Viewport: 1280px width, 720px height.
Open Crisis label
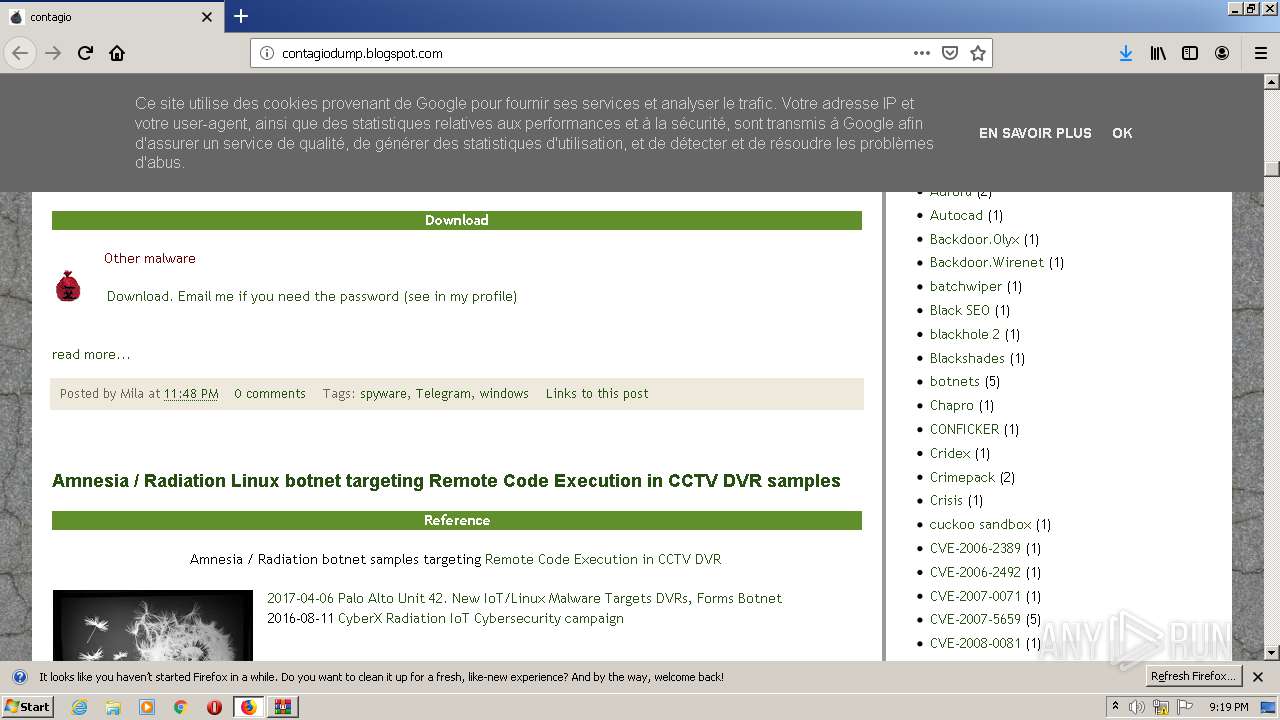click(x=946, y=500)
